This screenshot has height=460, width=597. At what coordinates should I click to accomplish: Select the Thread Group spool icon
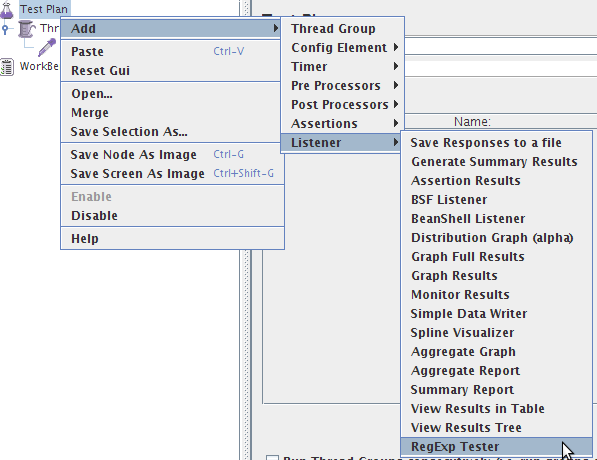tap(27, 29)
